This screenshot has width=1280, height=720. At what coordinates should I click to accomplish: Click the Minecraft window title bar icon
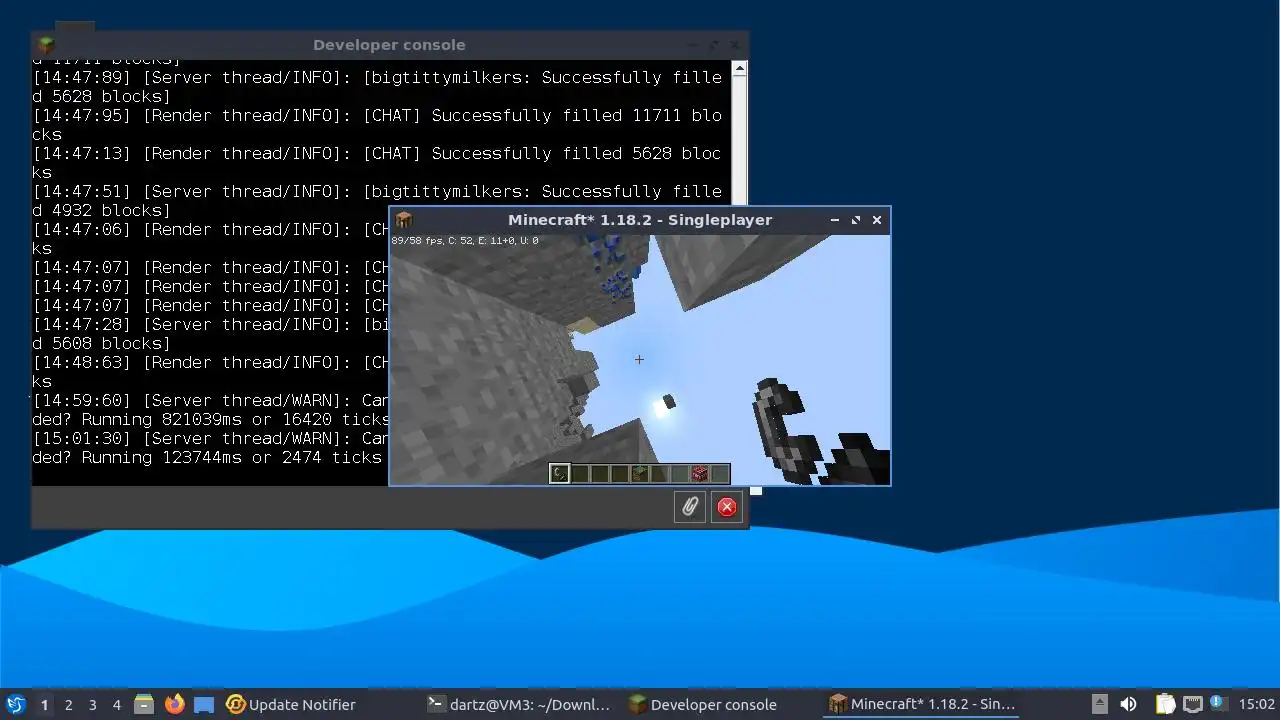coord(403,220)
